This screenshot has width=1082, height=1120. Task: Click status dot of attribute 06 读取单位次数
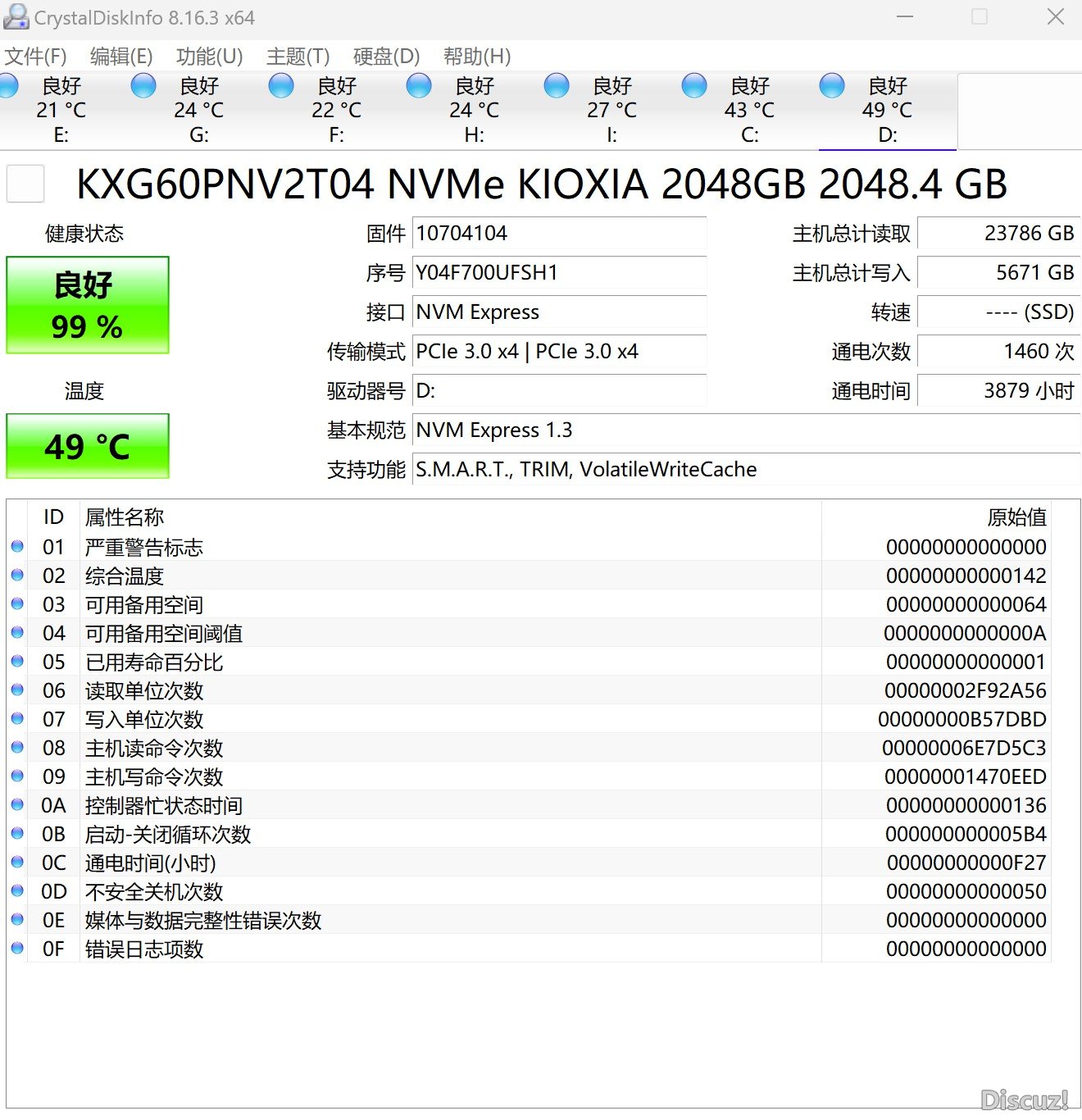click(17, 690)
